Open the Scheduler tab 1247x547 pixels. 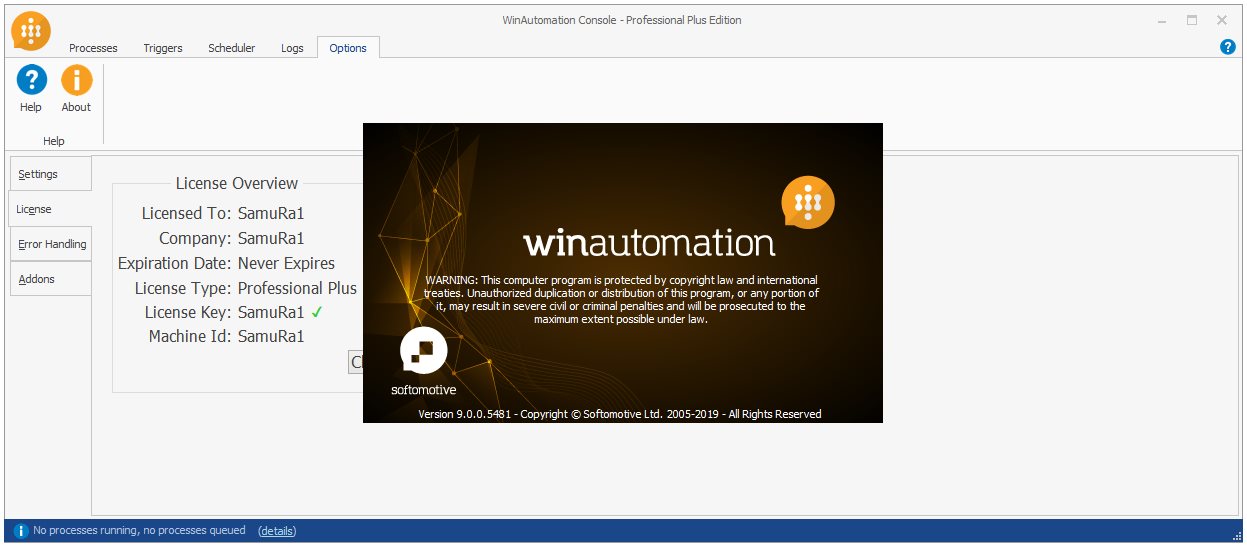[231, 48]
